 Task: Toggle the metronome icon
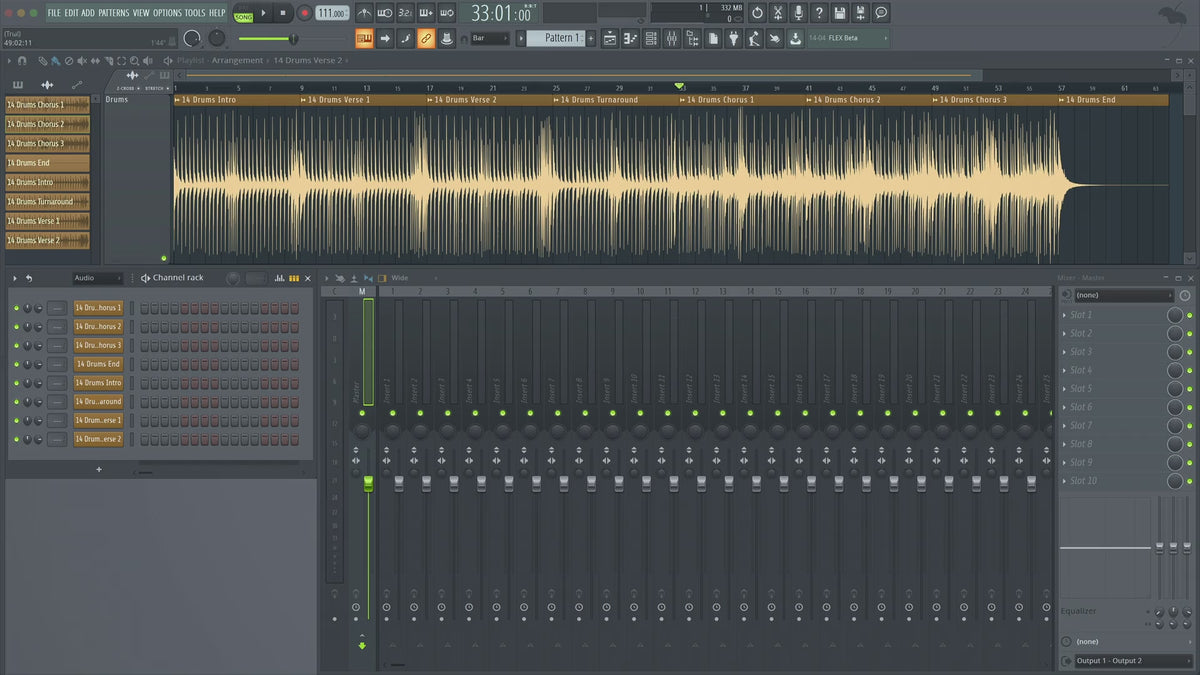[364, 13]
